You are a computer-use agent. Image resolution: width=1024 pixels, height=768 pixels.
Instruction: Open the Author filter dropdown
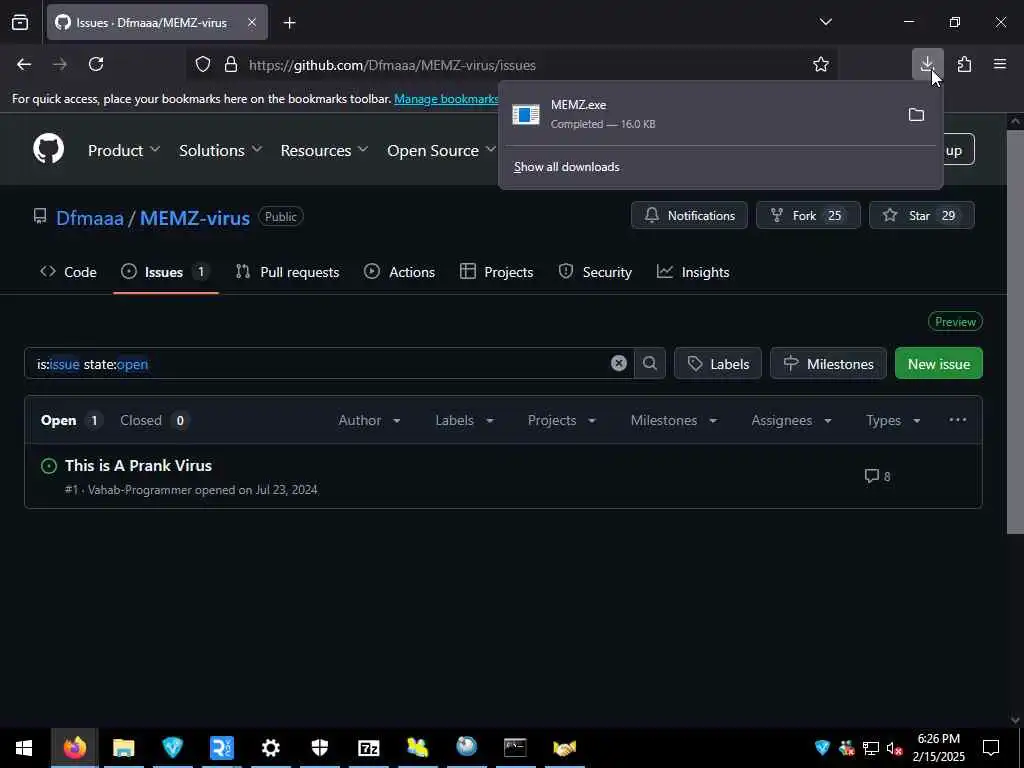tap(369, 420)
